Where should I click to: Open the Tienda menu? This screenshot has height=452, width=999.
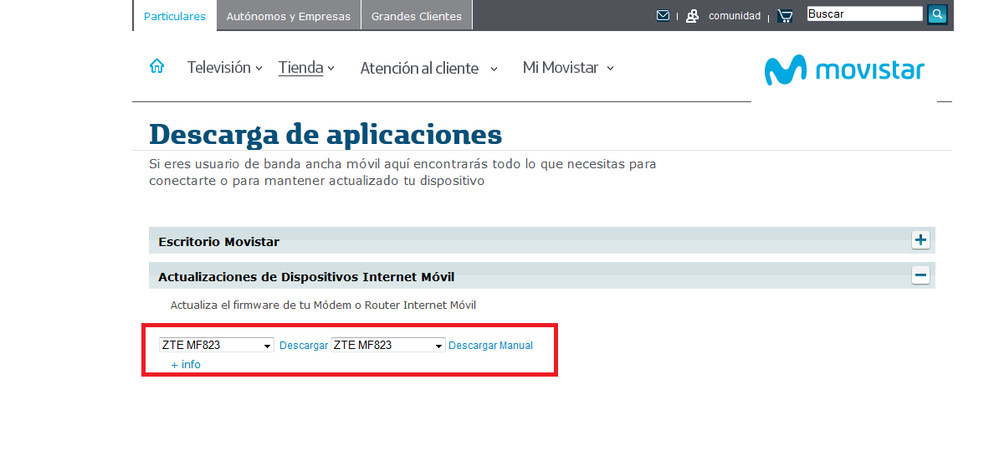(306, 68)
